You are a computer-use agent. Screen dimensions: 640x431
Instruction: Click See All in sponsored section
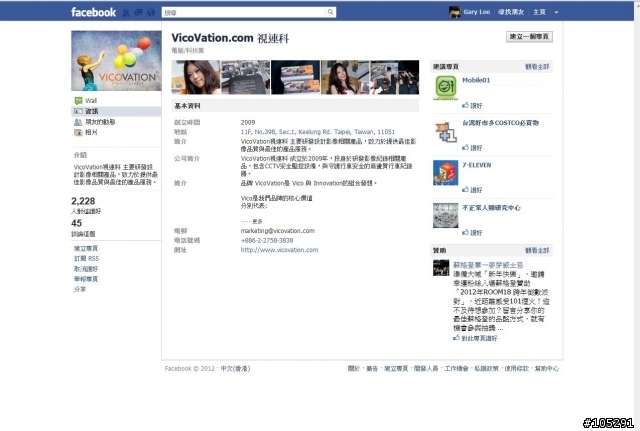pyautogui.click(x=537, y=250)
